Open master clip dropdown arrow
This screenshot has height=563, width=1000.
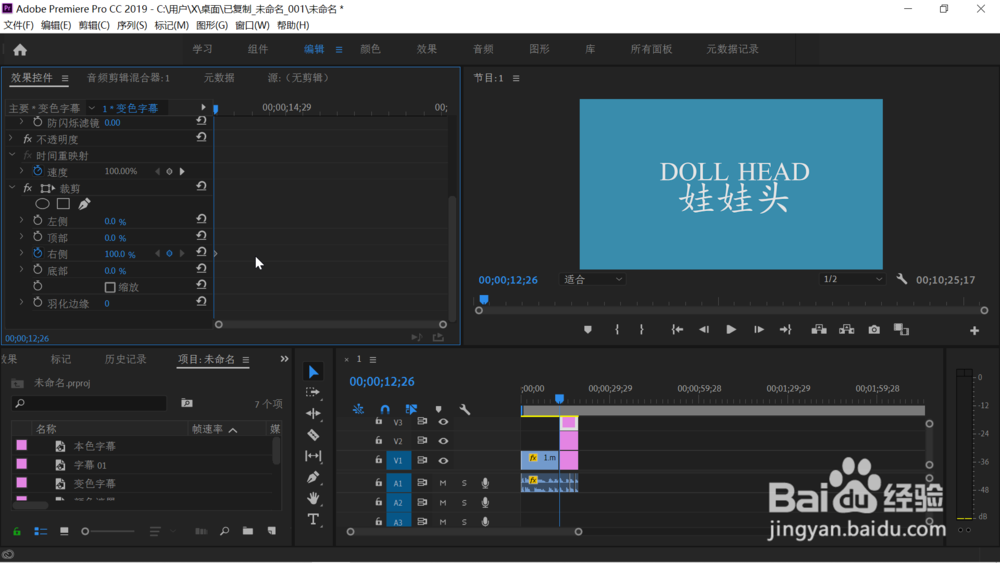pyautogui.click(x=91, y=108)
